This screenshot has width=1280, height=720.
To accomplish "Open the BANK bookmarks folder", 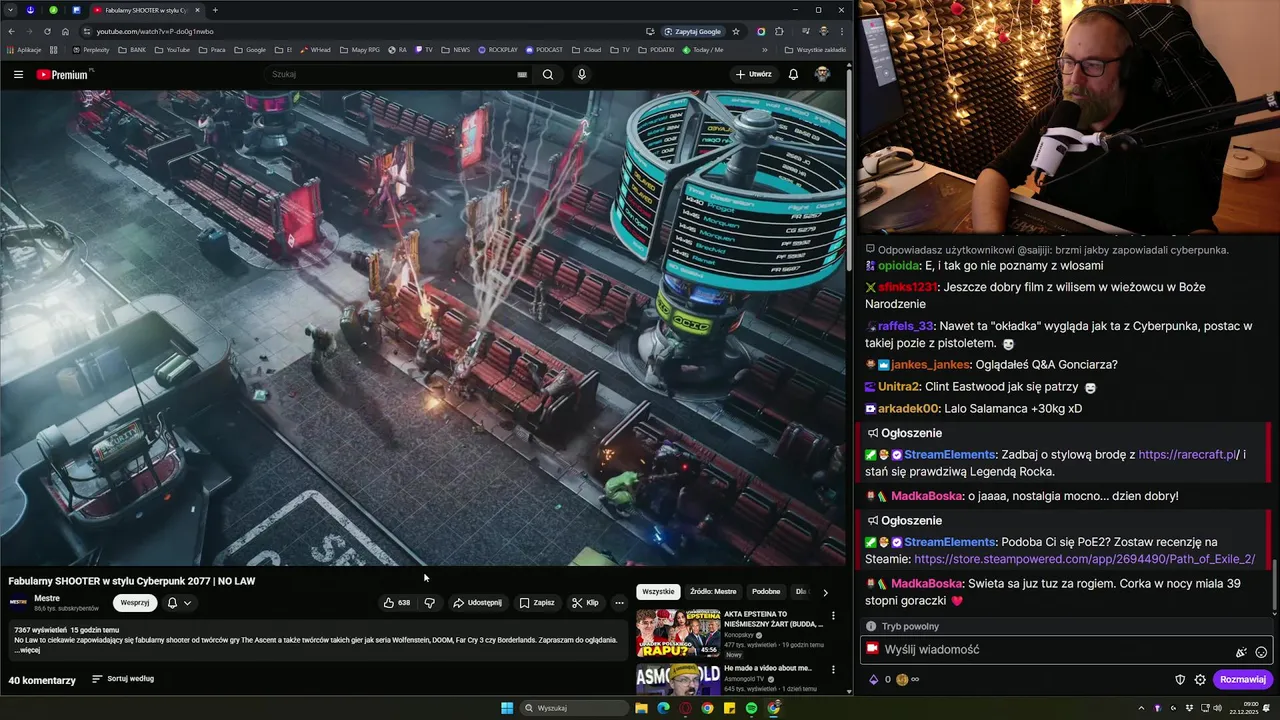I will point(132,49).
